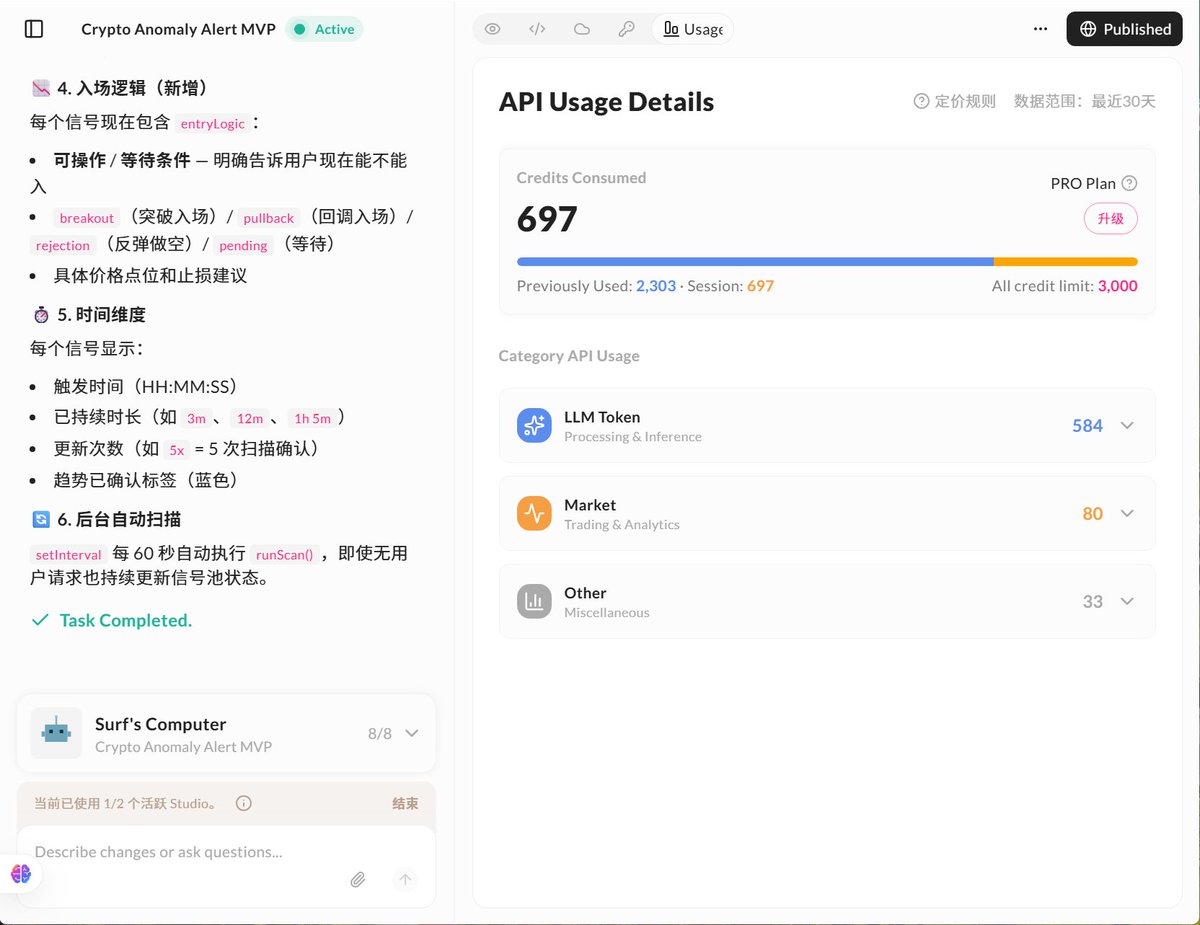
Task: Open the API keys icon in the toolbar
Action: (x=626, y=29)
